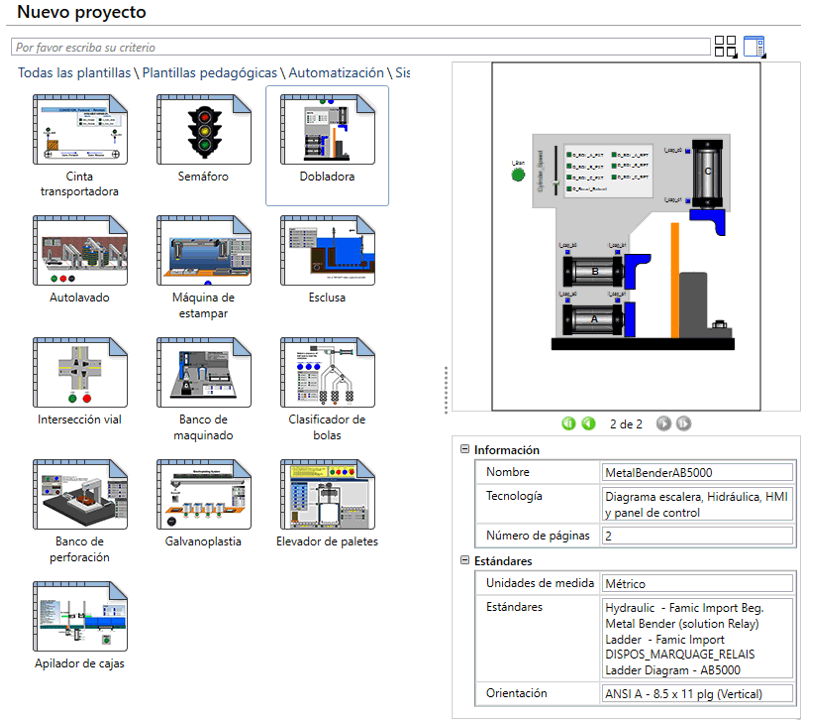Toggle the preview pane view mode
Screen dimensions: 831x722
(x=754, y=45)
